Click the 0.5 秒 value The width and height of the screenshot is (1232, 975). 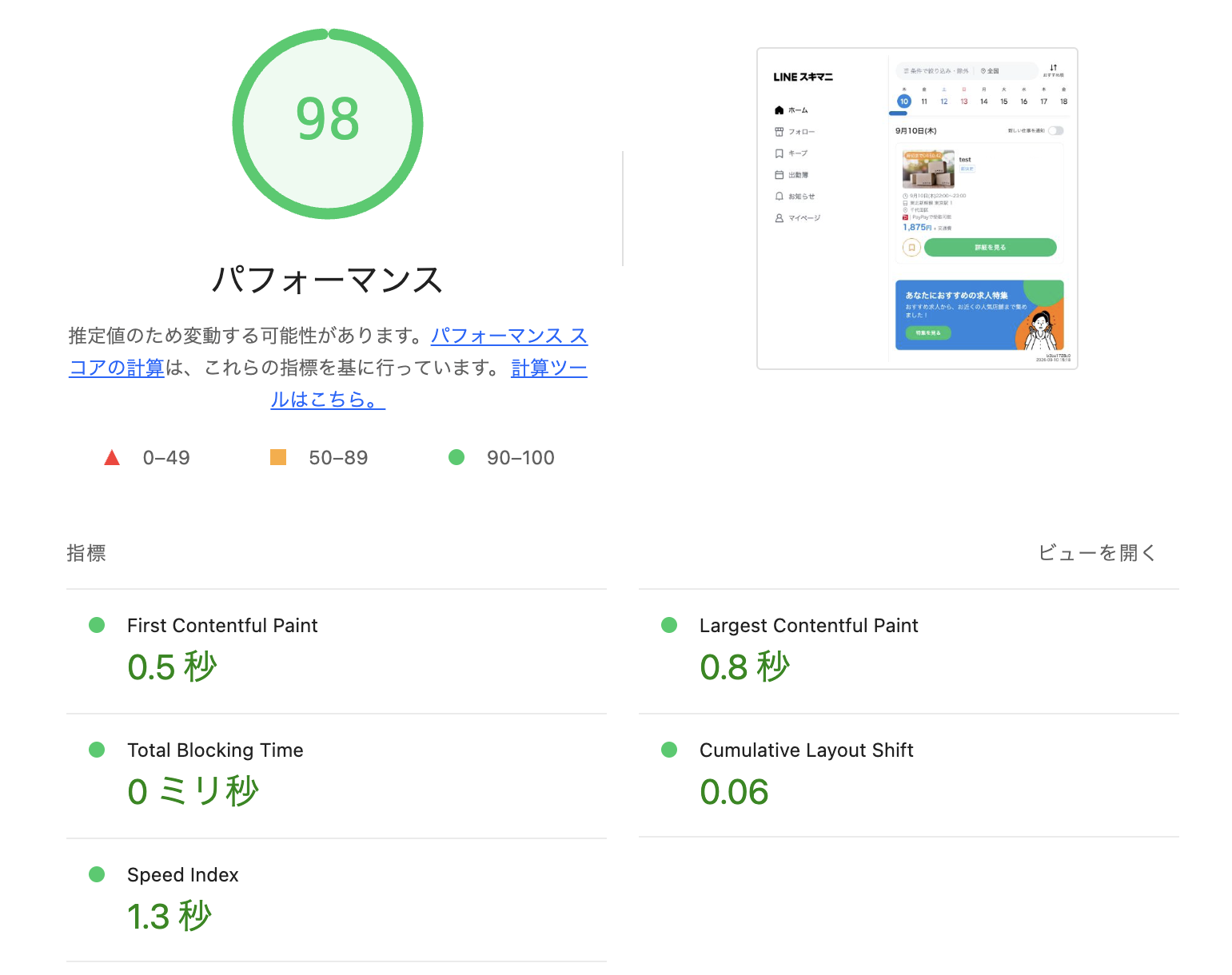click(x=173, y=667)
